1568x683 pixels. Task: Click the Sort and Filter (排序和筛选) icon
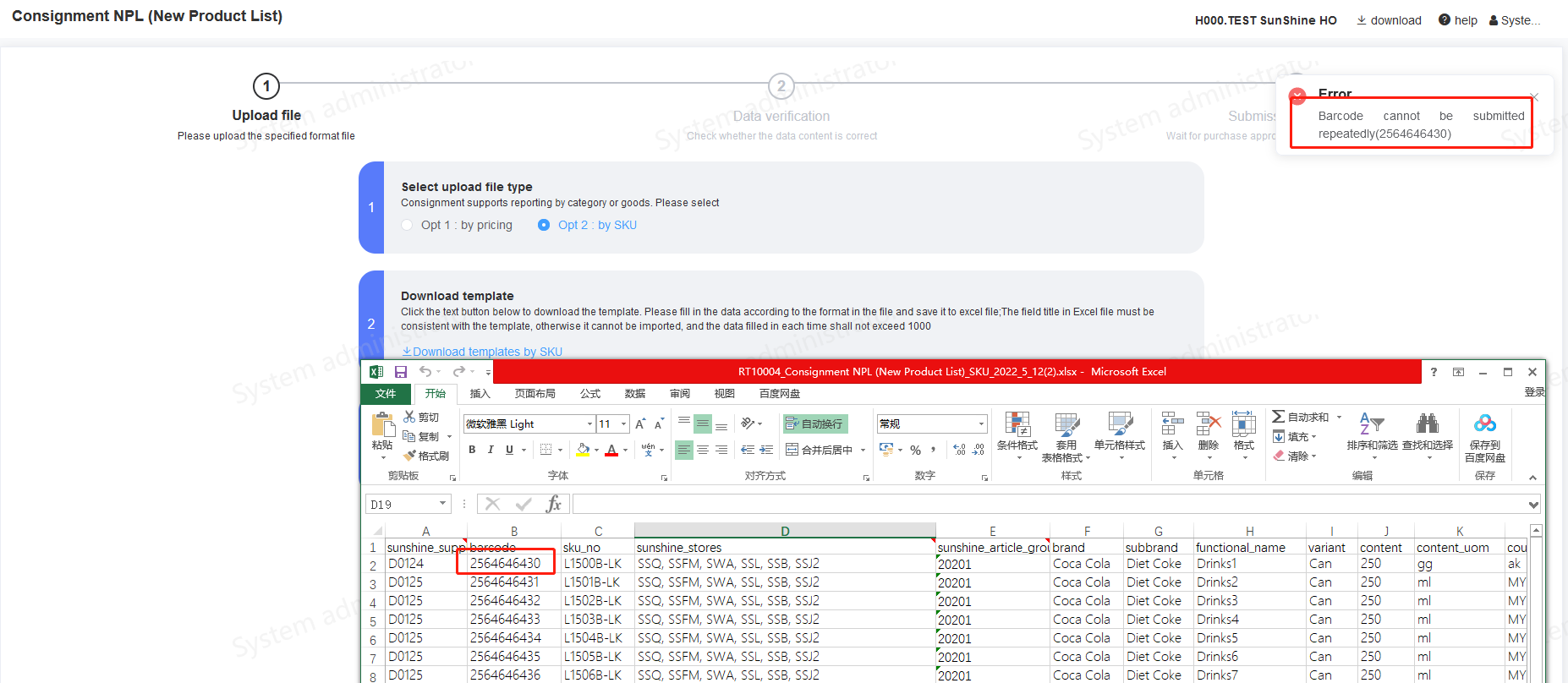[x=1371, y=424]
